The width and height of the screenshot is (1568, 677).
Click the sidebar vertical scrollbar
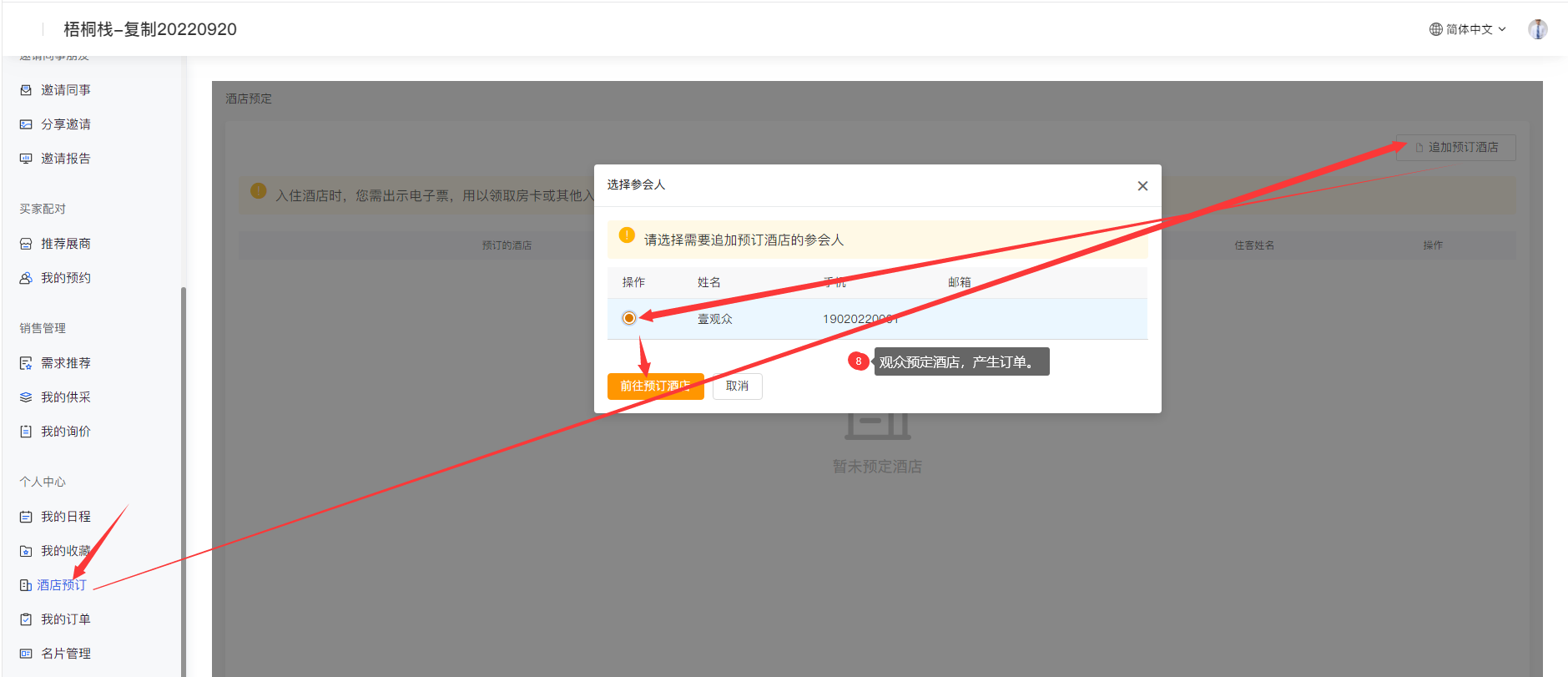click(x=184, y=482)
